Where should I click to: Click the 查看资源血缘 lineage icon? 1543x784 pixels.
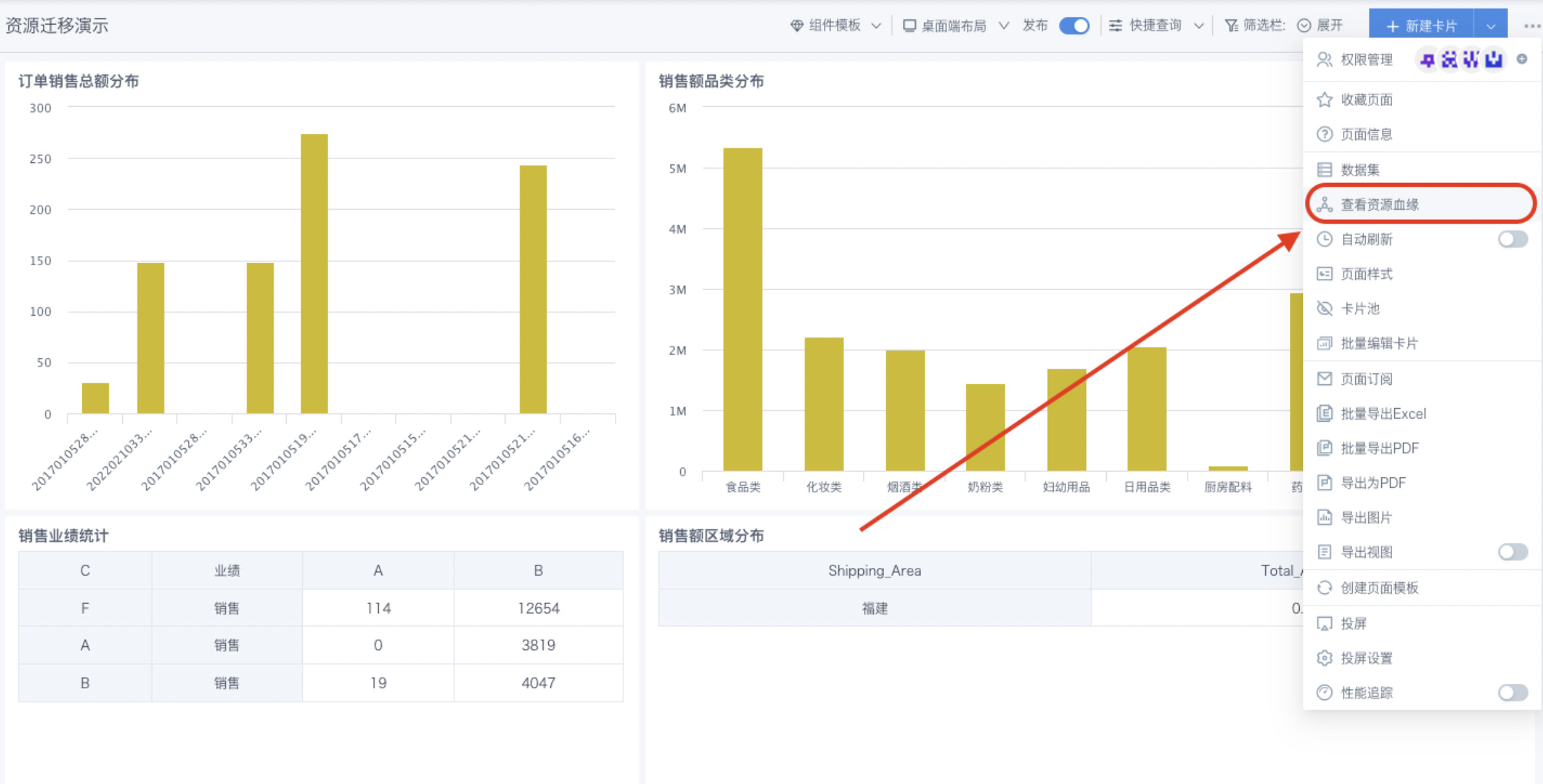1324,205
